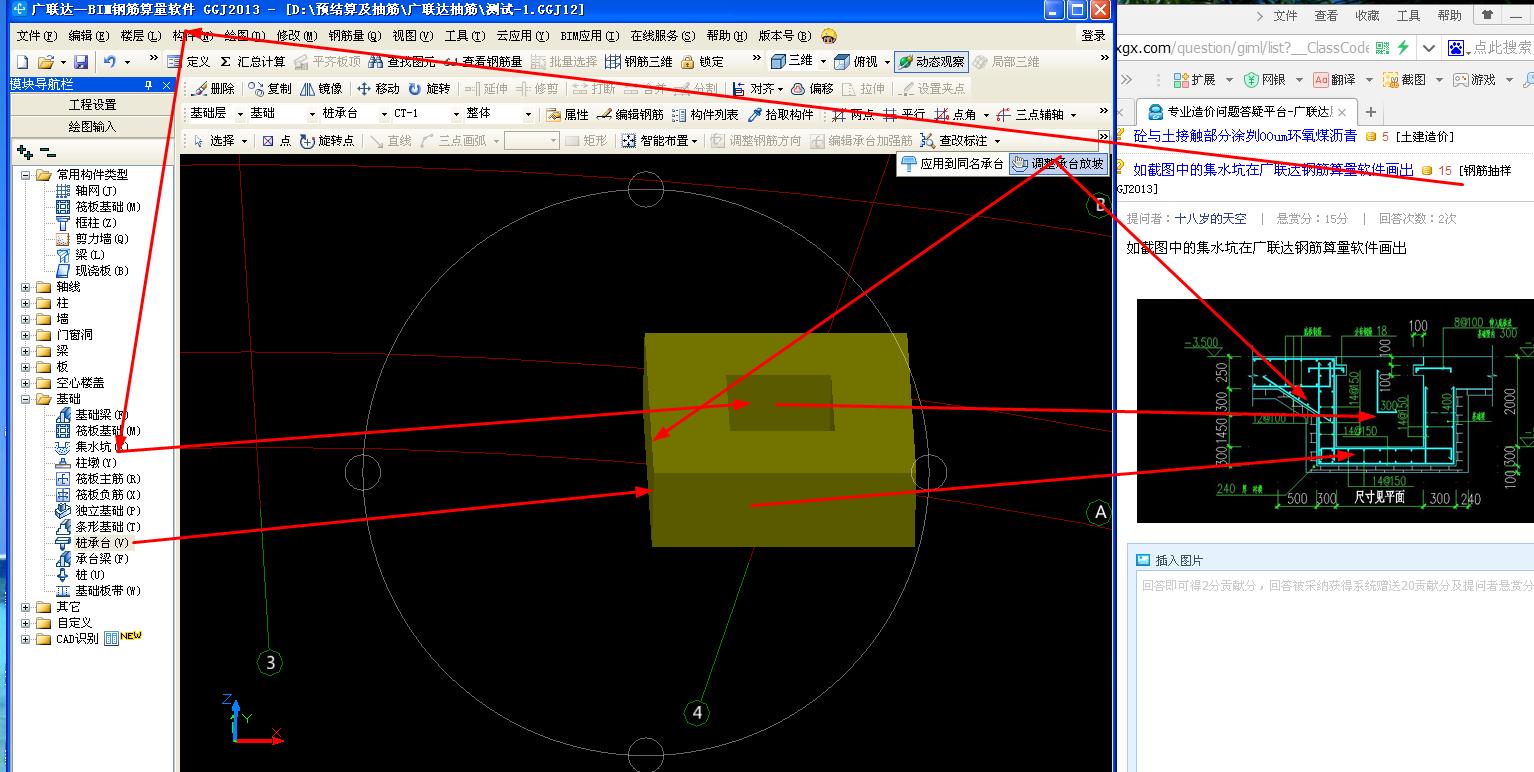Open the CT-1 component dropdown
The image size is (1534, 772).
456,115
